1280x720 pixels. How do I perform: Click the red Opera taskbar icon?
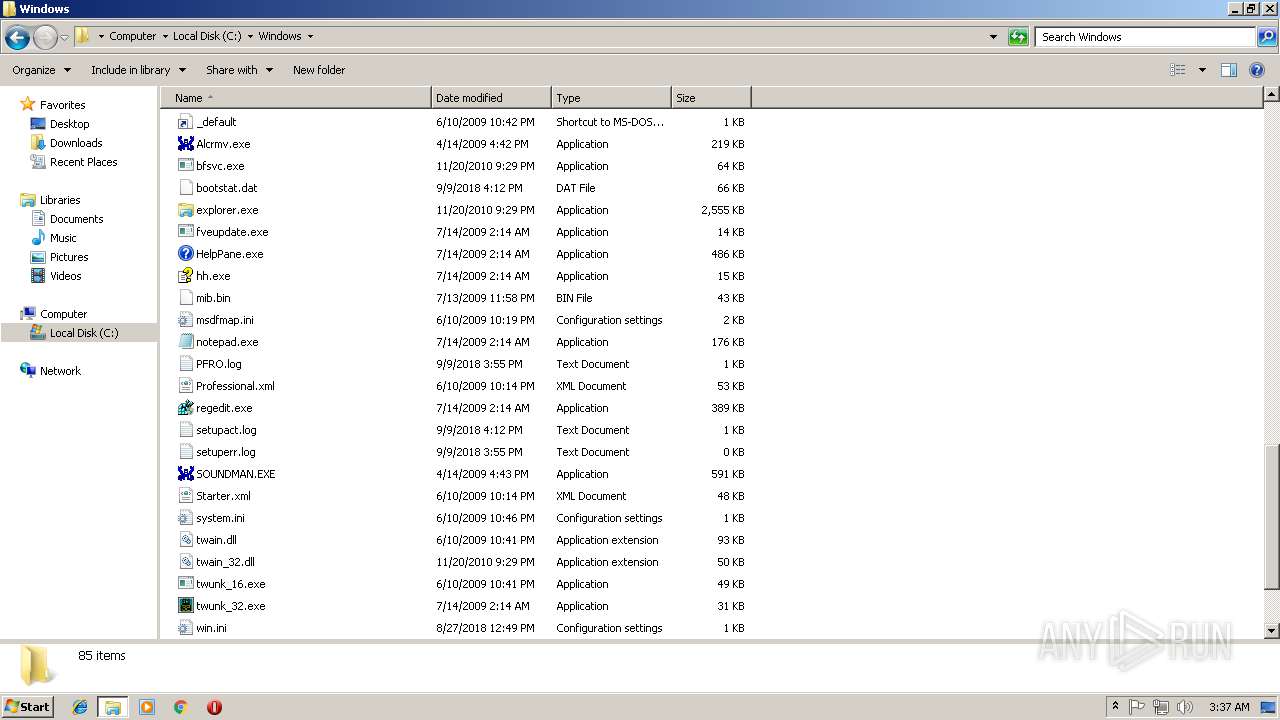point(214,707)
